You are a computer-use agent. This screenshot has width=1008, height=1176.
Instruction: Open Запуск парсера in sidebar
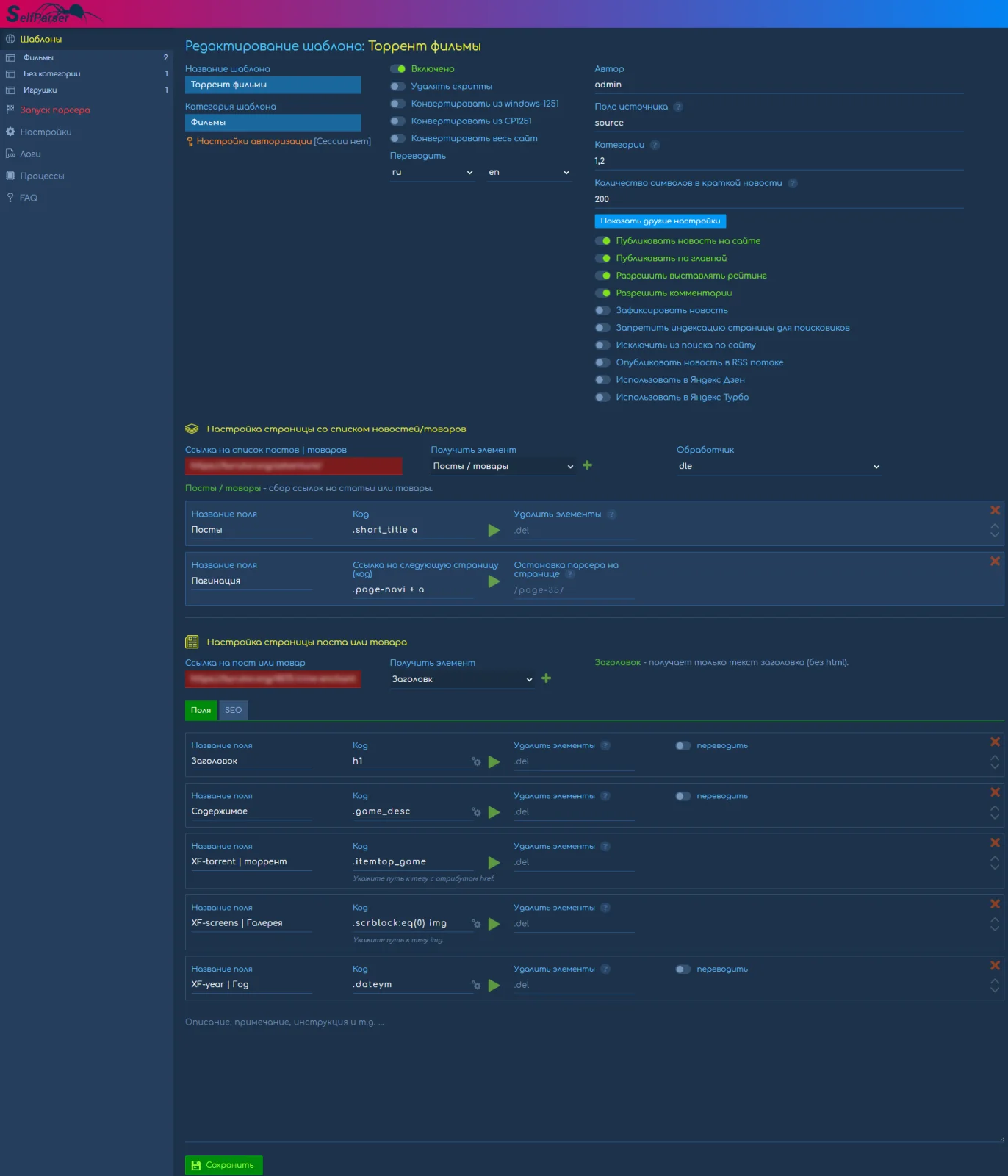coord(54,110)
